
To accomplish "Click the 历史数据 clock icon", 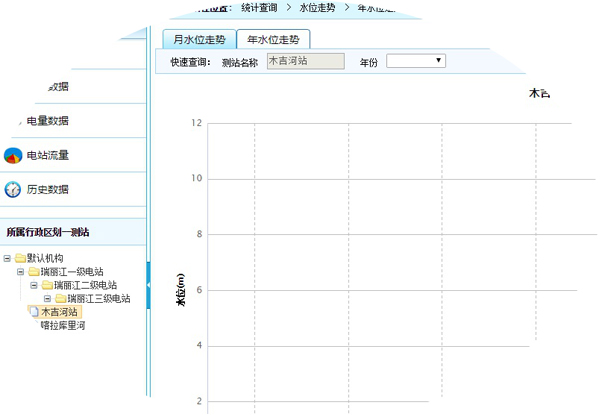I will tap(13, 189).
